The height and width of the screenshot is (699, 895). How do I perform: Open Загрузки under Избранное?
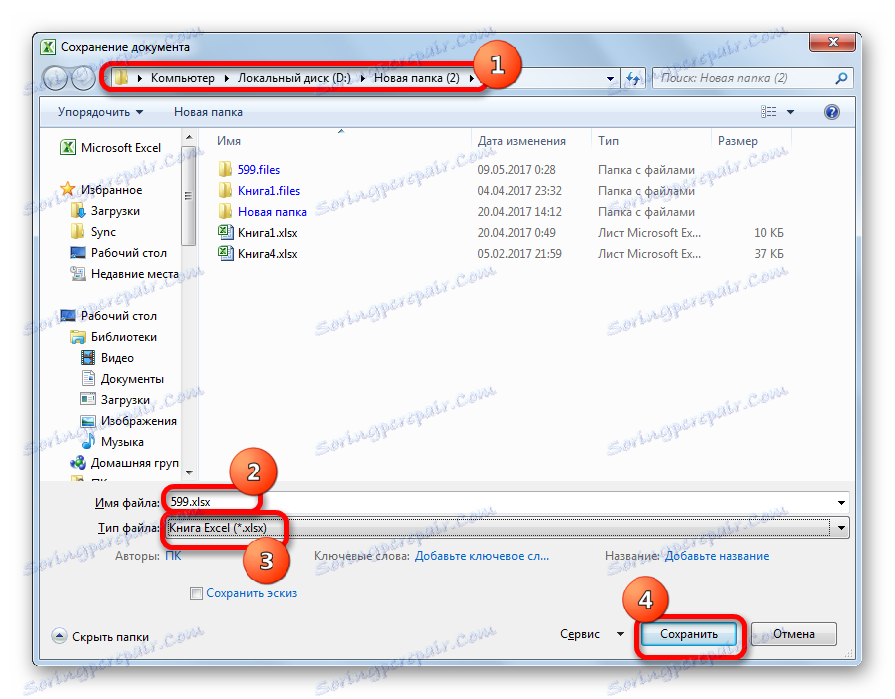105,211
